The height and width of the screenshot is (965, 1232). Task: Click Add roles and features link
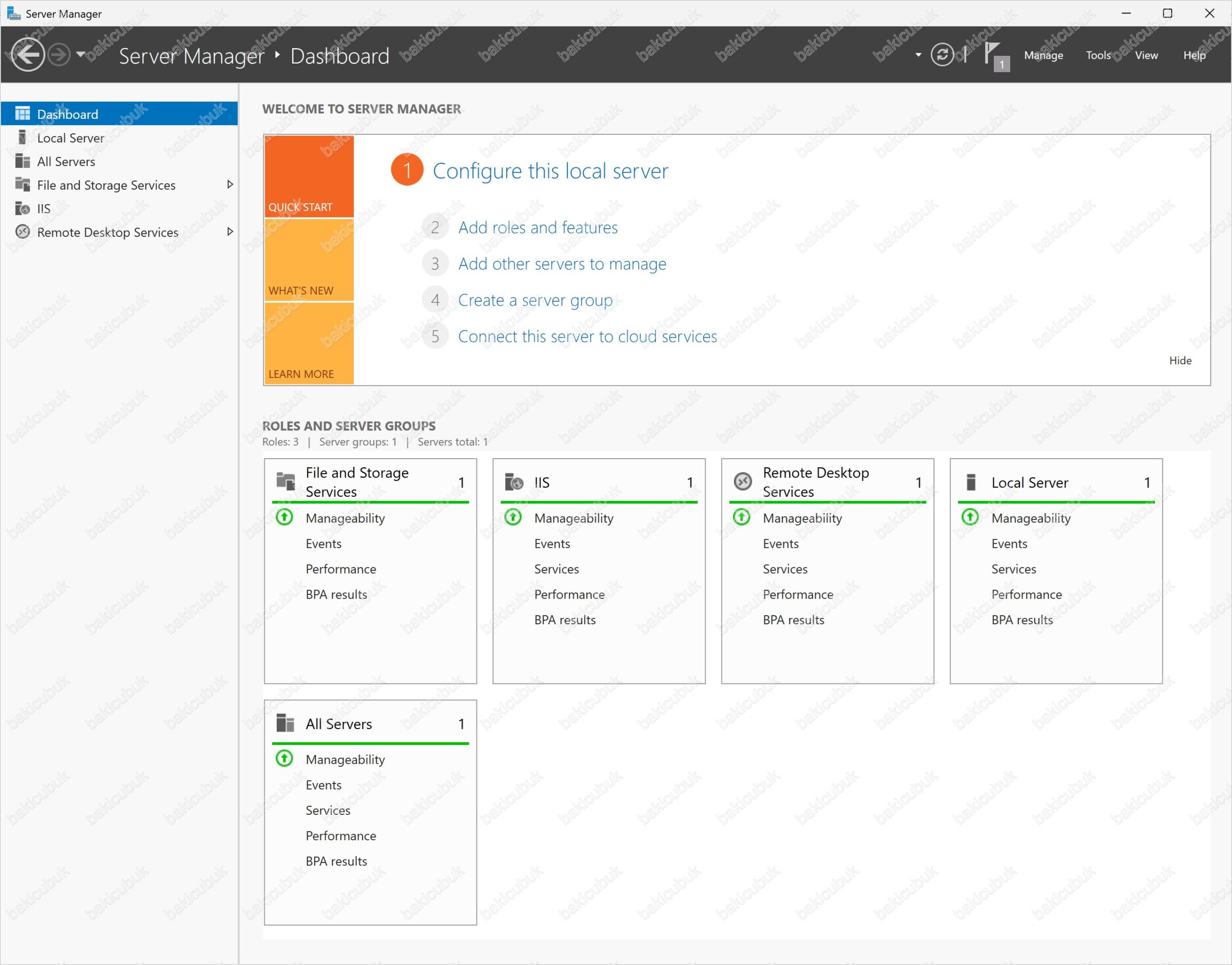coord(537,227)
